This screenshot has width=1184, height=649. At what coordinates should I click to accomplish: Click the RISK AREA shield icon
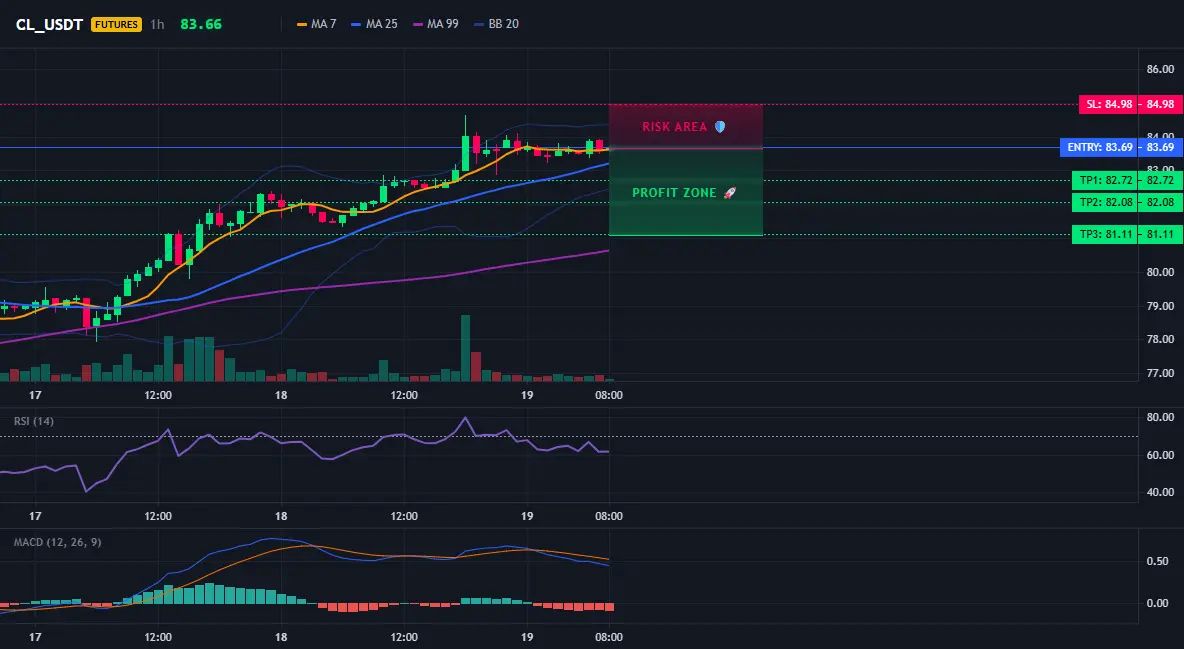(720, 127)
